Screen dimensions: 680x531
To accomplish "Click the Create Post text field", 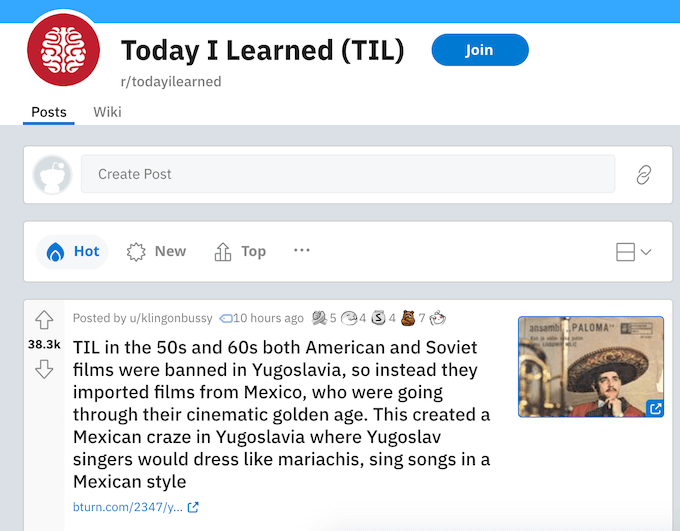I will pos(347,174).
